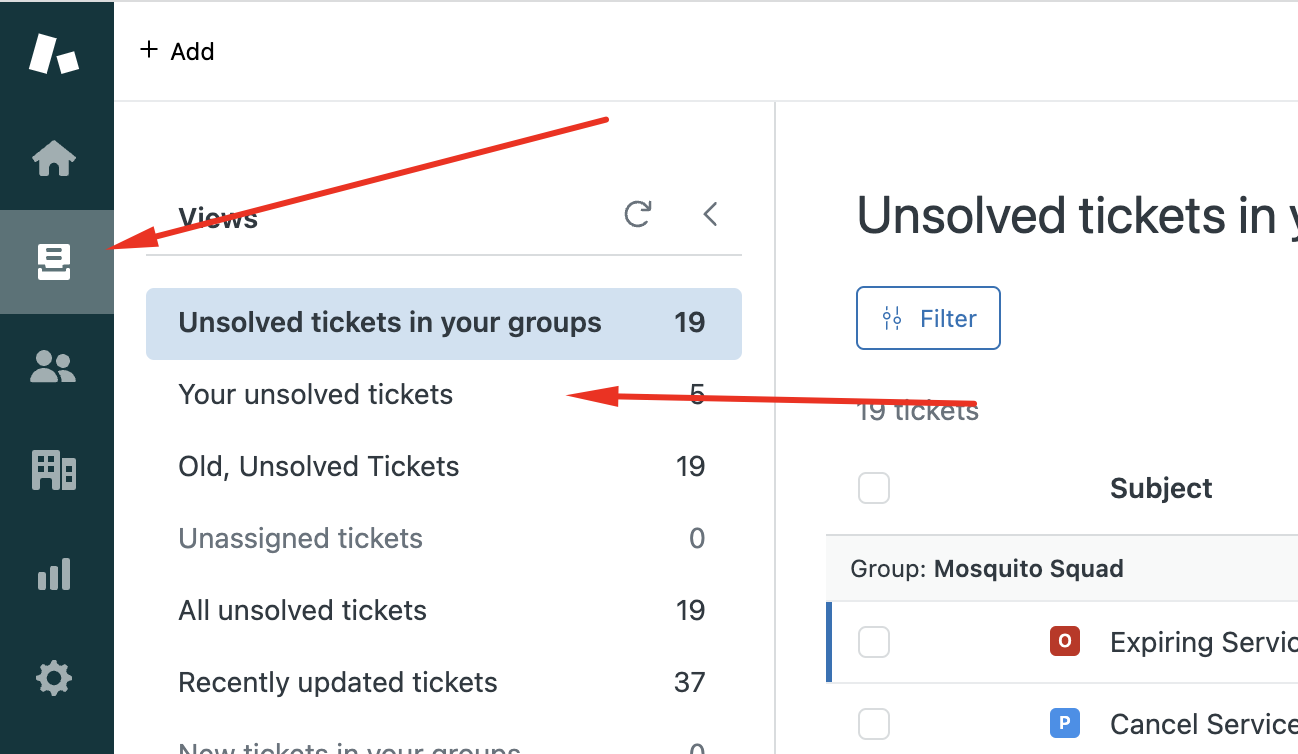Viewport: 1298px width, 754px height.
Task: Select Old, Unsolved Tickets view
Action: (319, 467)
